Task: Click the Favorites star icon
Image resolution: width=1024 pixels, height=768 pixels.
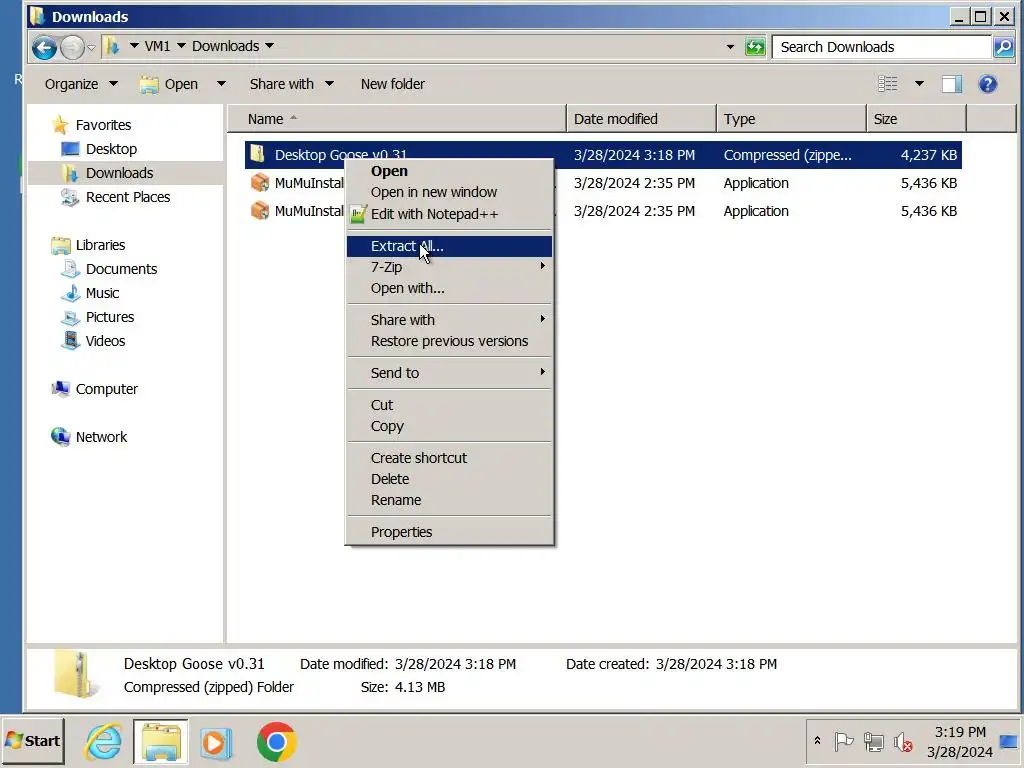Action: 60,125
